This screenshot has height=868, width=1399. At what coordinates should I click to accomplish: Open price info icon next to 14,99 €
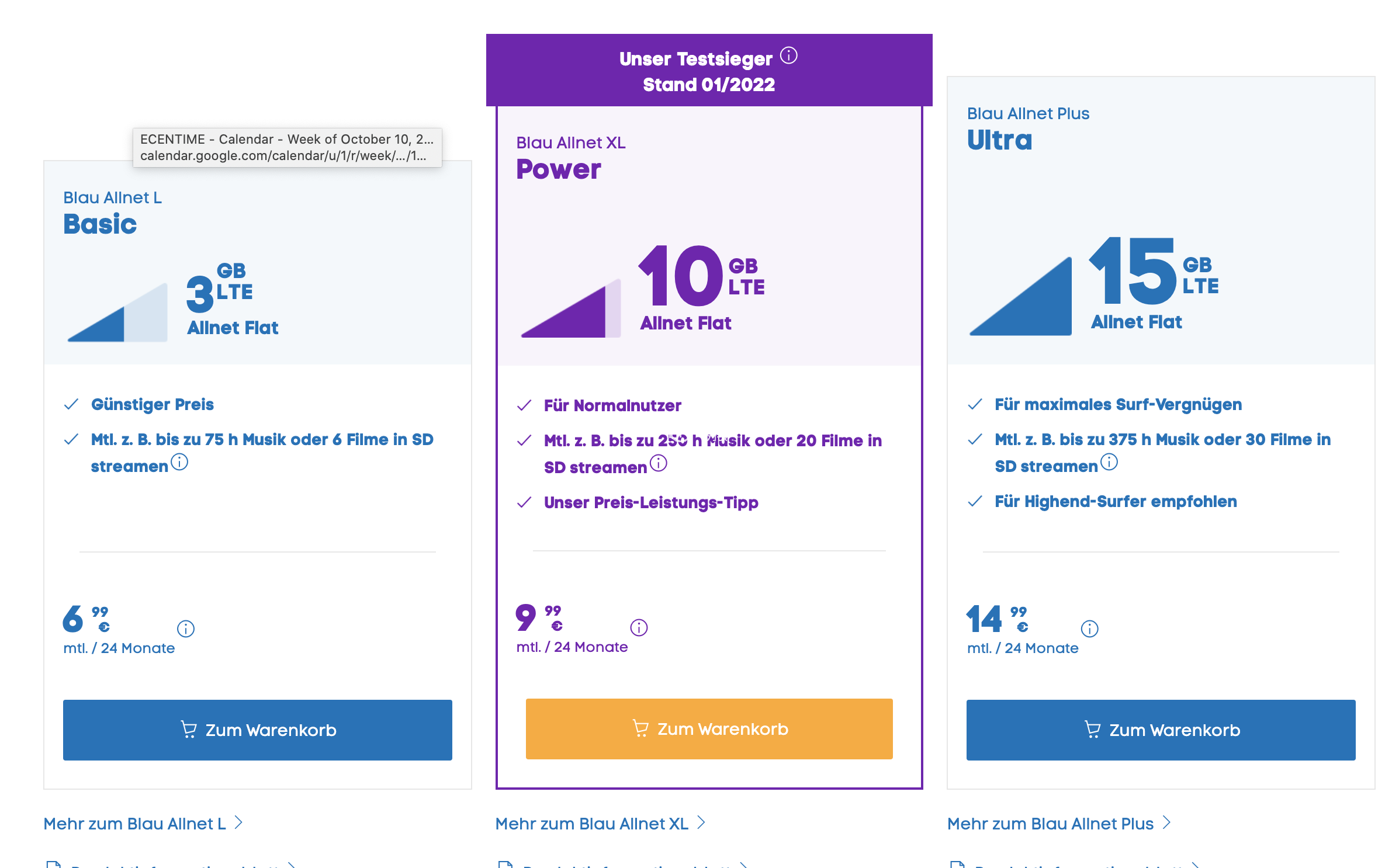(x=1089, y=629)
